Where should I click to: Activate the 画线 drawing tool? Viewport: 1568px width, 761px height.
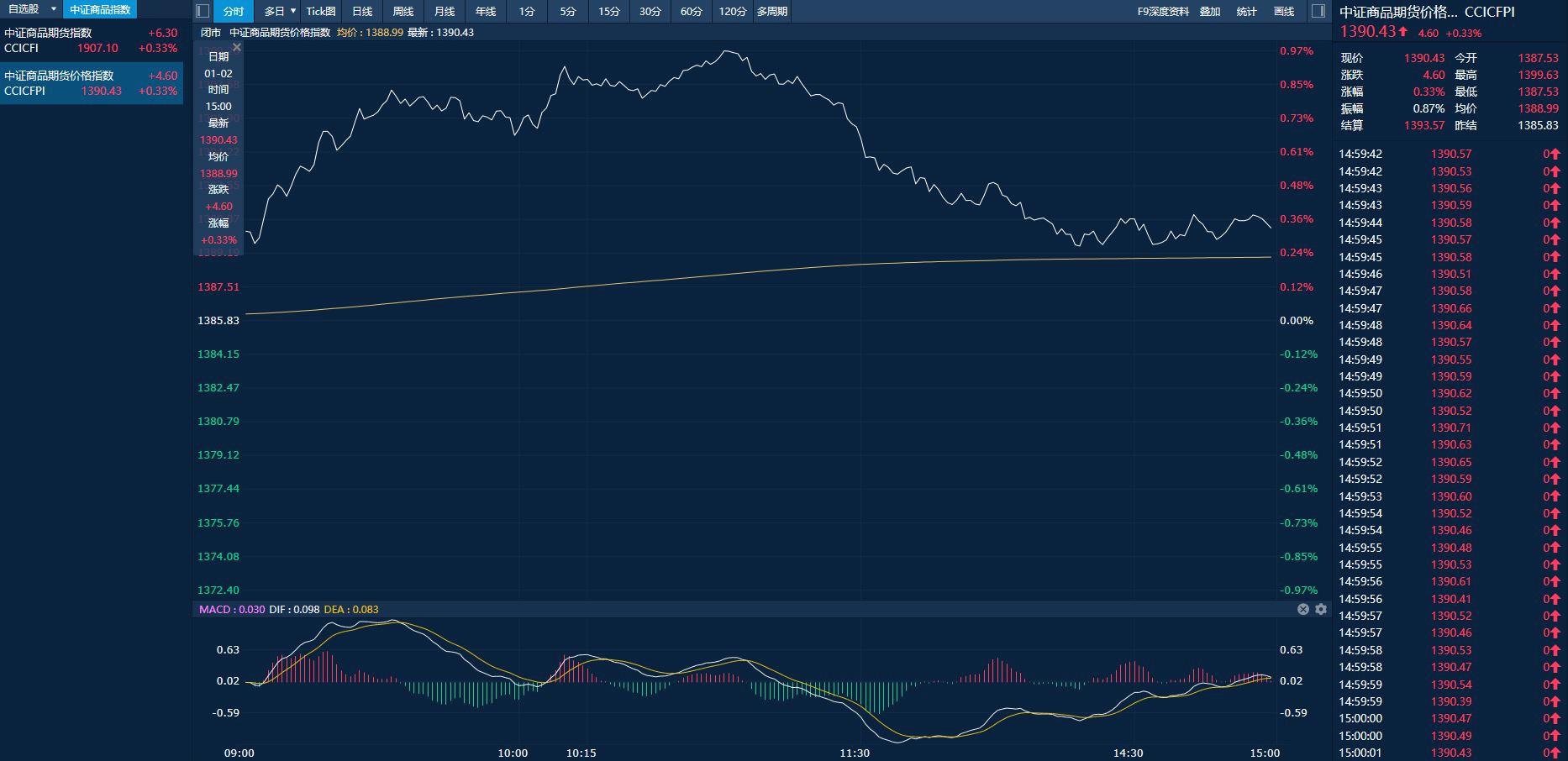[x=1284, y=11]
